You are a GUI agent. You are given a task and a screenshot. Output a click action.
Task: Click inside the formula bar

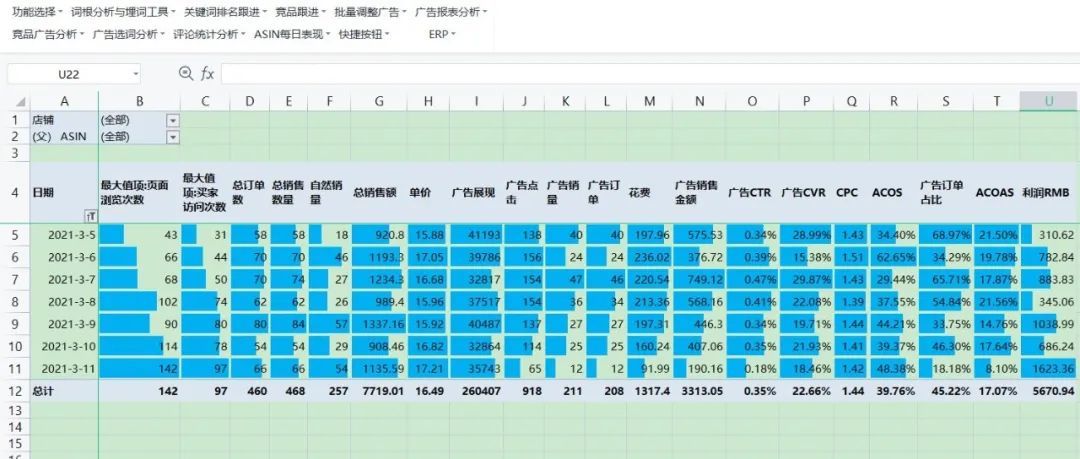pos(650,74)
